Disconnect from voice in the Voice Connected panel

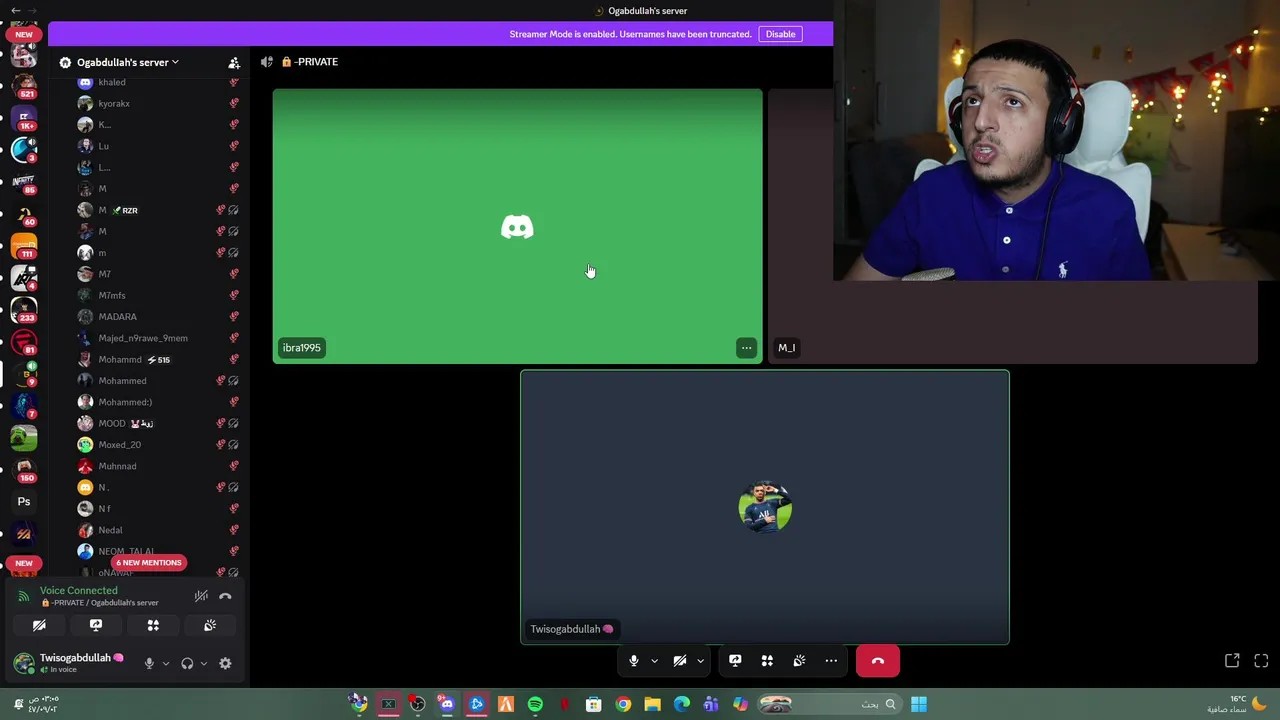click(x=225, y=596)
